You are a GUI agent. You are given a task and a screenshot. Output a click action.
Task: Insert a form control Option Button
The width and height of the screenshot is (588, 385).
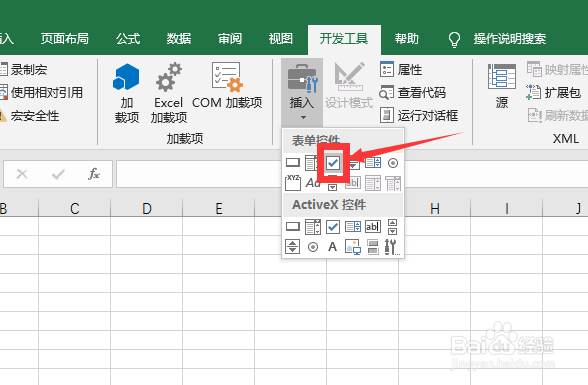pyautogui.click(x=393, y=163)
